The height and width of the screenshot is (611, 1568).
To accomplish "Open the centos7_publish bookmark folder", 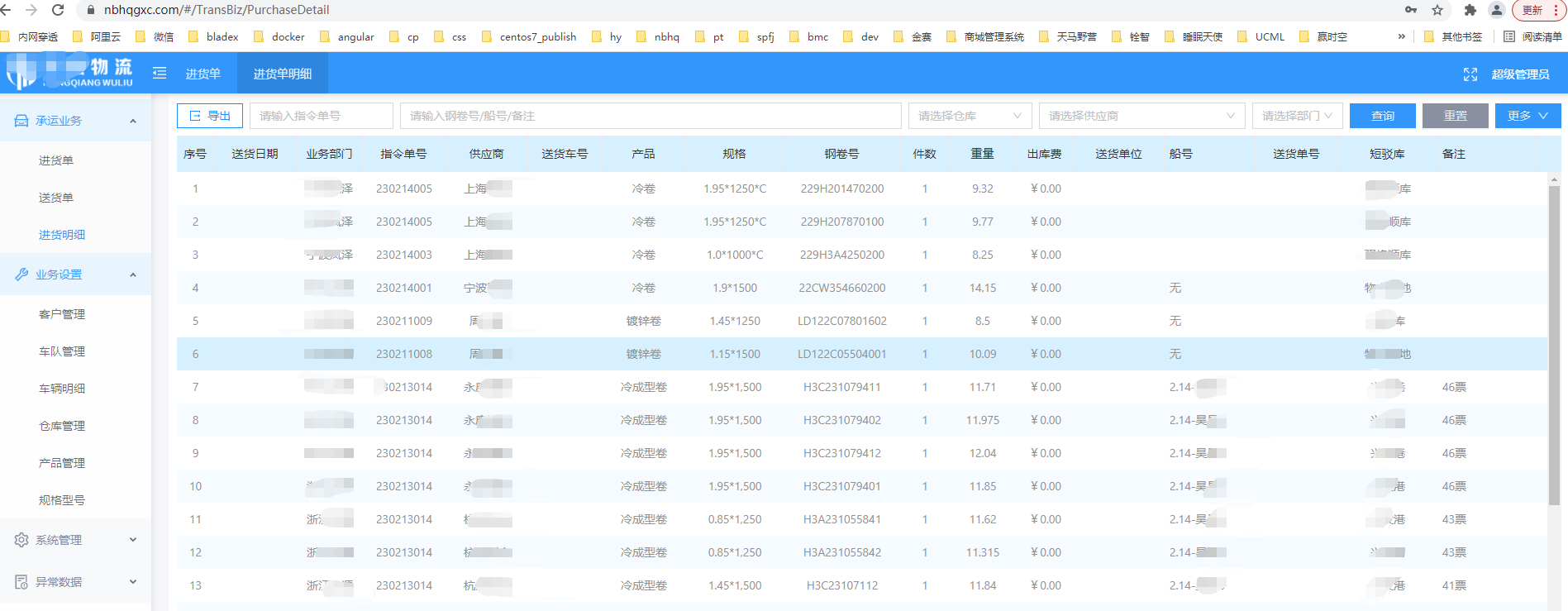I will [x=529, y=36].
